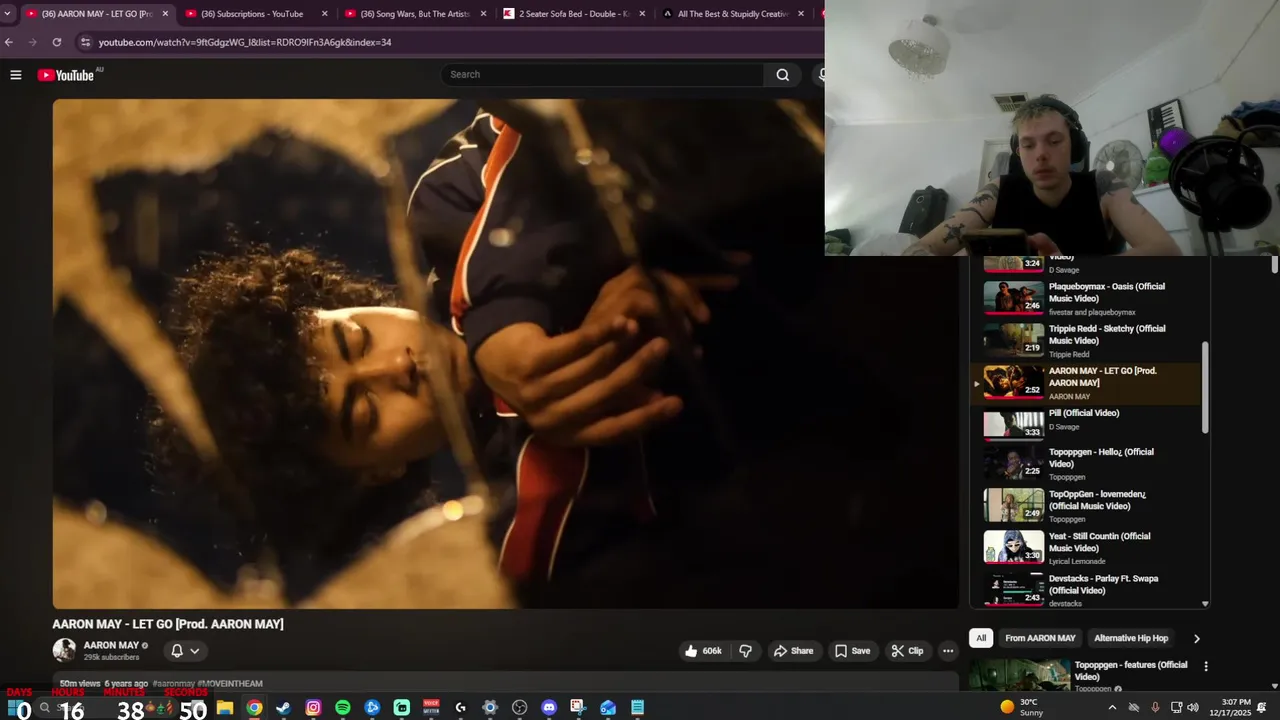Open Instagram from the taskbar

(x=313, y=708)
